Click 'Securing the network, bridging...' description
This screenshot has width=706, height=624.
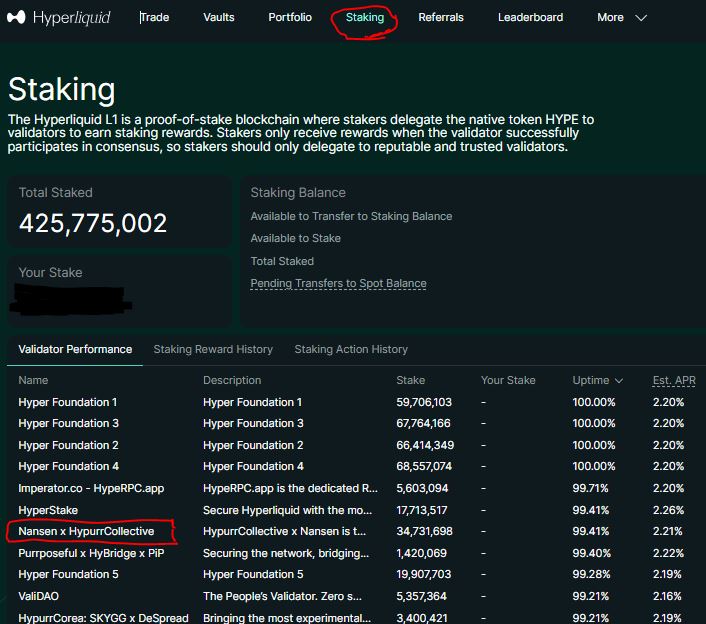pos(286,553)
